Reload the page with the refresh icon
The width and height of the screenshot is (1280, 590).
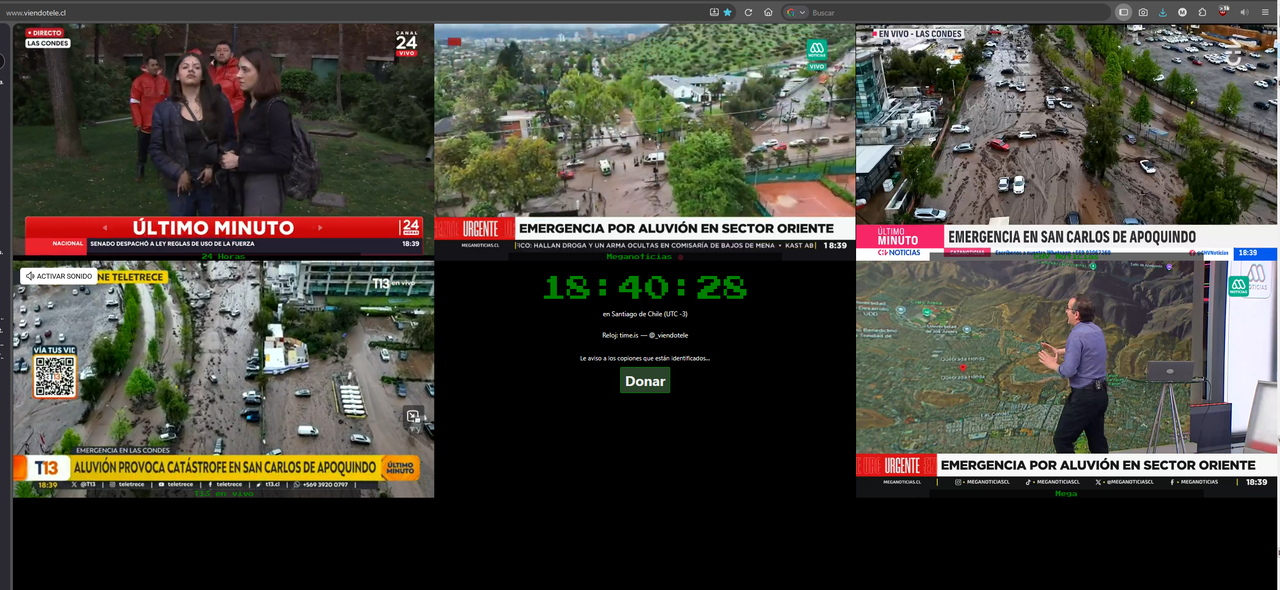748,12
